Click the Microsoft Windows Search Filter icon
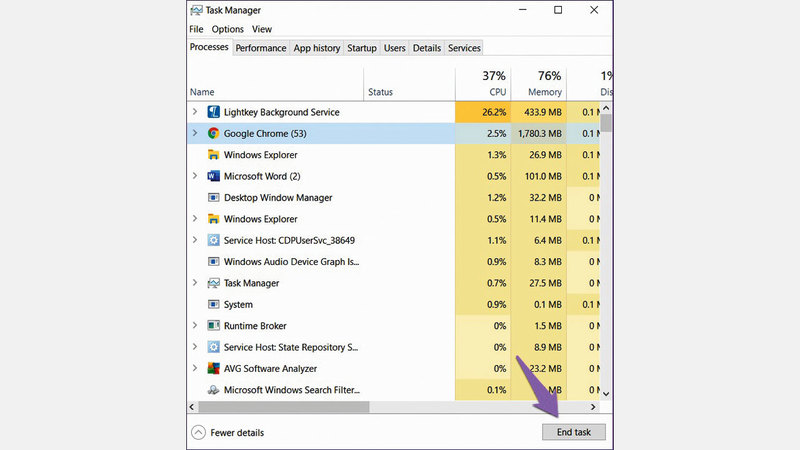The image size is (800, 450). pyautogui.click(x=213, y=390)
